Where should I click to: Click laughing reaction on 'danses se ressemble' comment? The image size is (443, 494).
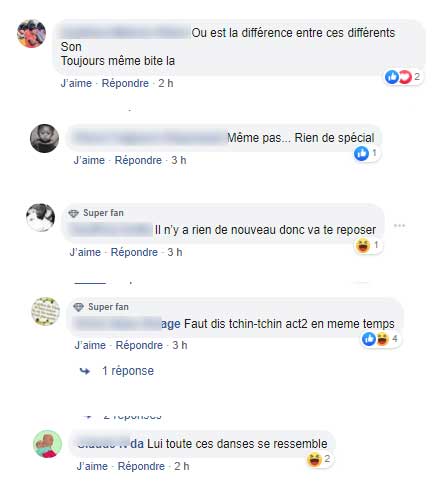pyautogui.click(x=314, y=459)
